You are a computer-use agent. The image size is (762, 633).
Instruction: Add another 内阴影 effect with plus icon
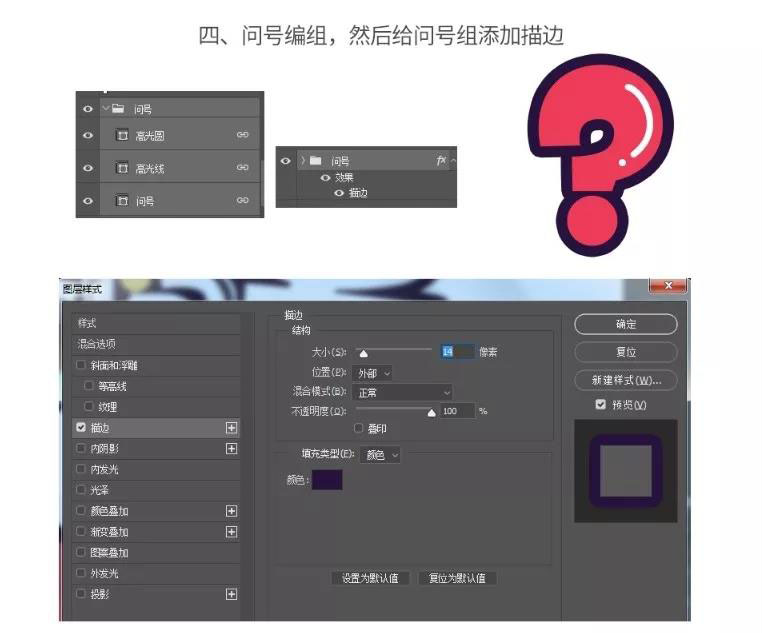pyautogui.click(x=231, y=448)
